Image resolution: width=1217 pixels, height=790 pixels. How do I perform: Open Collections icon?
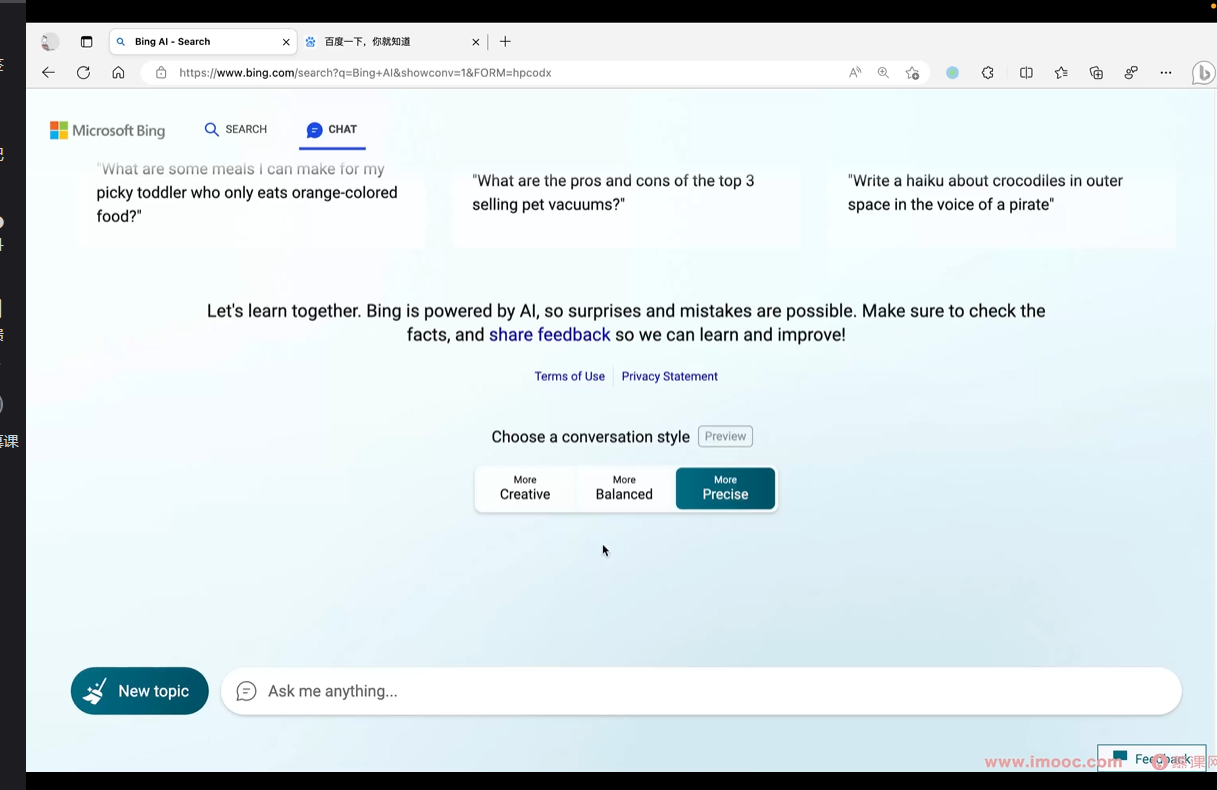[1096, 72]
